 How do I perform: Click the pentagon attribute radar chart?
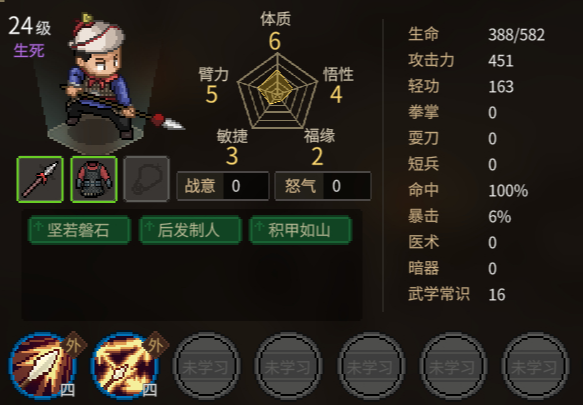click(x=277, y=91)
